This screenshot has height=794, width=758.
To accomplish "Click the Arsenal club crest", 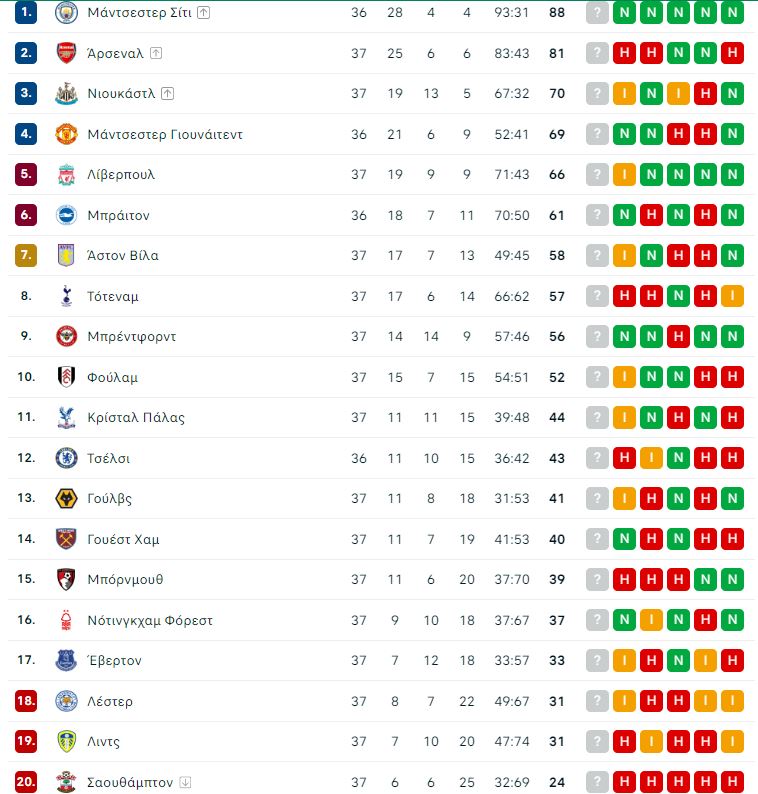I will pyautogui.click(x=66, y=53).
